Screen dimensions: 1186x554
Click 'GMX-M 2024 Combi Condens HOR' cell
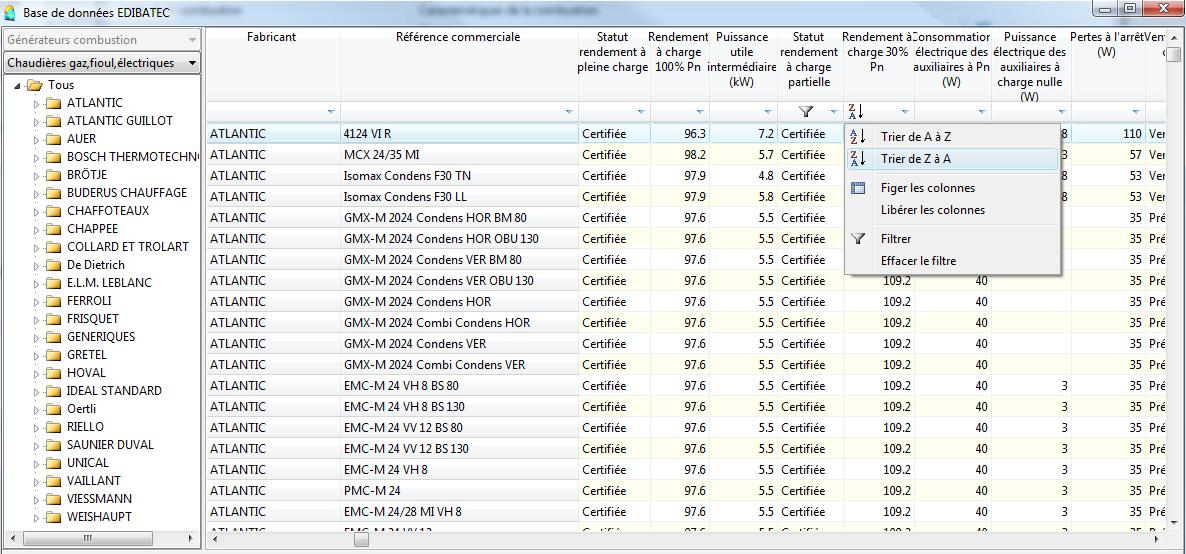click(459, 323)
